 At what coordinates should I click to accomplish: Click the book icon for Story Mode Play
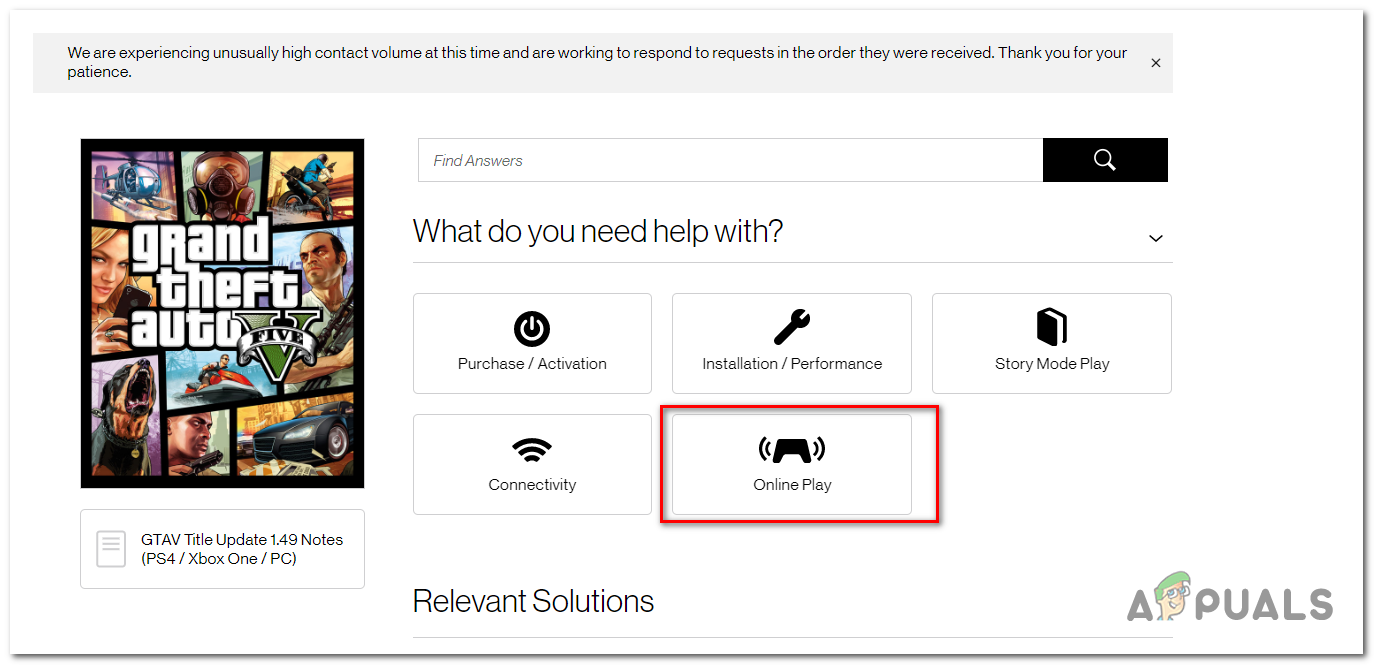coord(1052,327)
